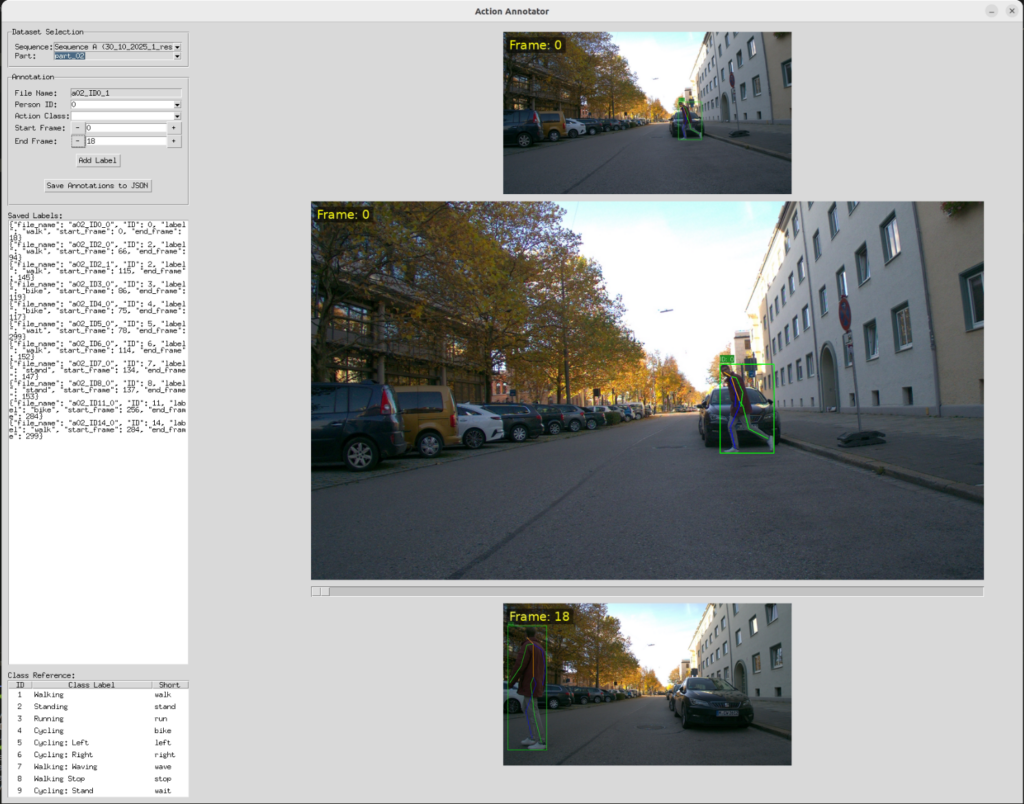Click the frame slider handle
This screenshot has width=1024, height=804.
(x=320, y=591)
